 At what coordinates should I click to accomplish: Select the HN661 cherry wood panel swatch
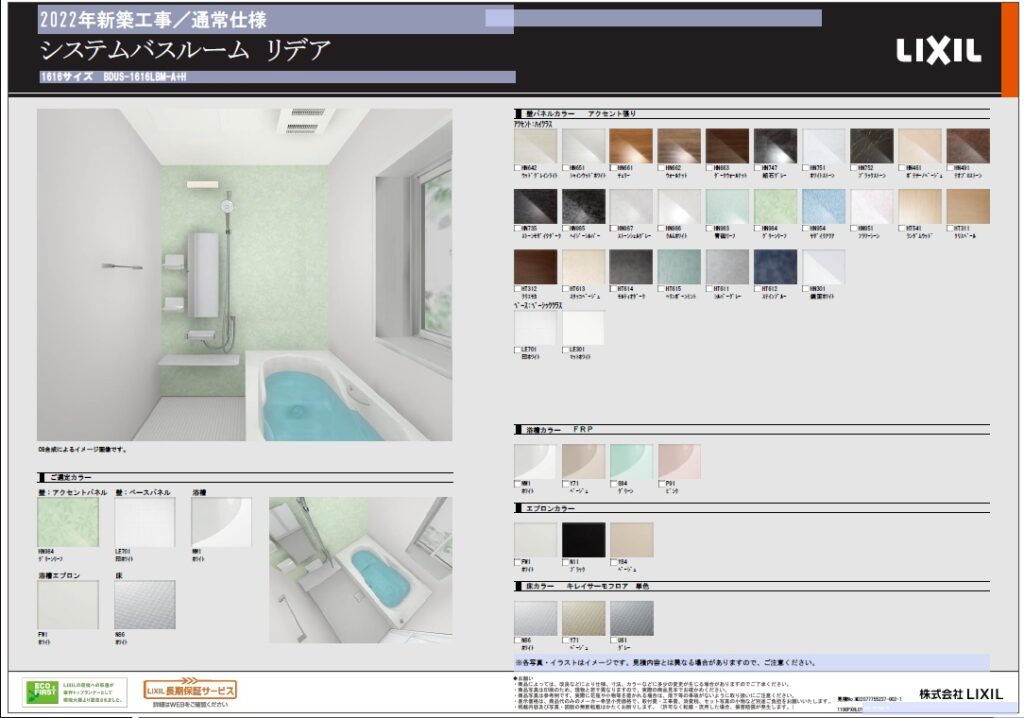point(631,146)
